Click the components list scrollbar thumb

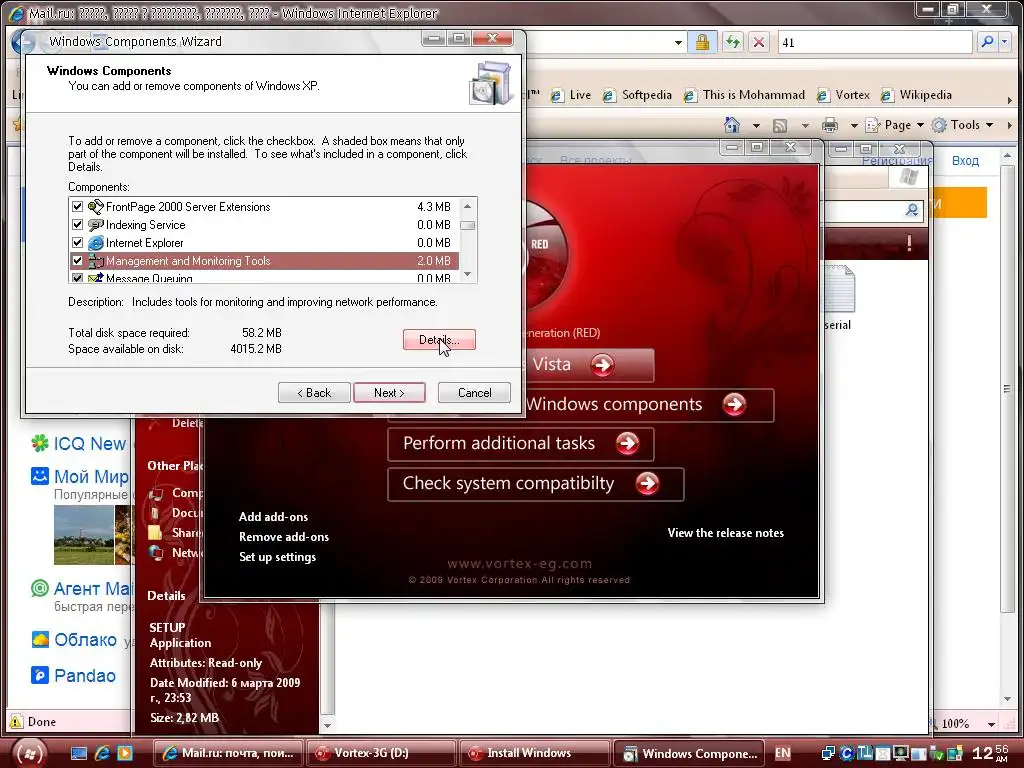point(467,225)
